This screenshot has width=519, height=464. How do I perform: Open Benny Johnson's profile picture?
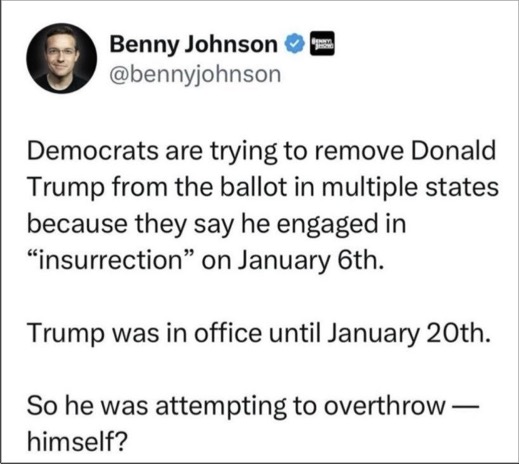(x=62, y=58)
